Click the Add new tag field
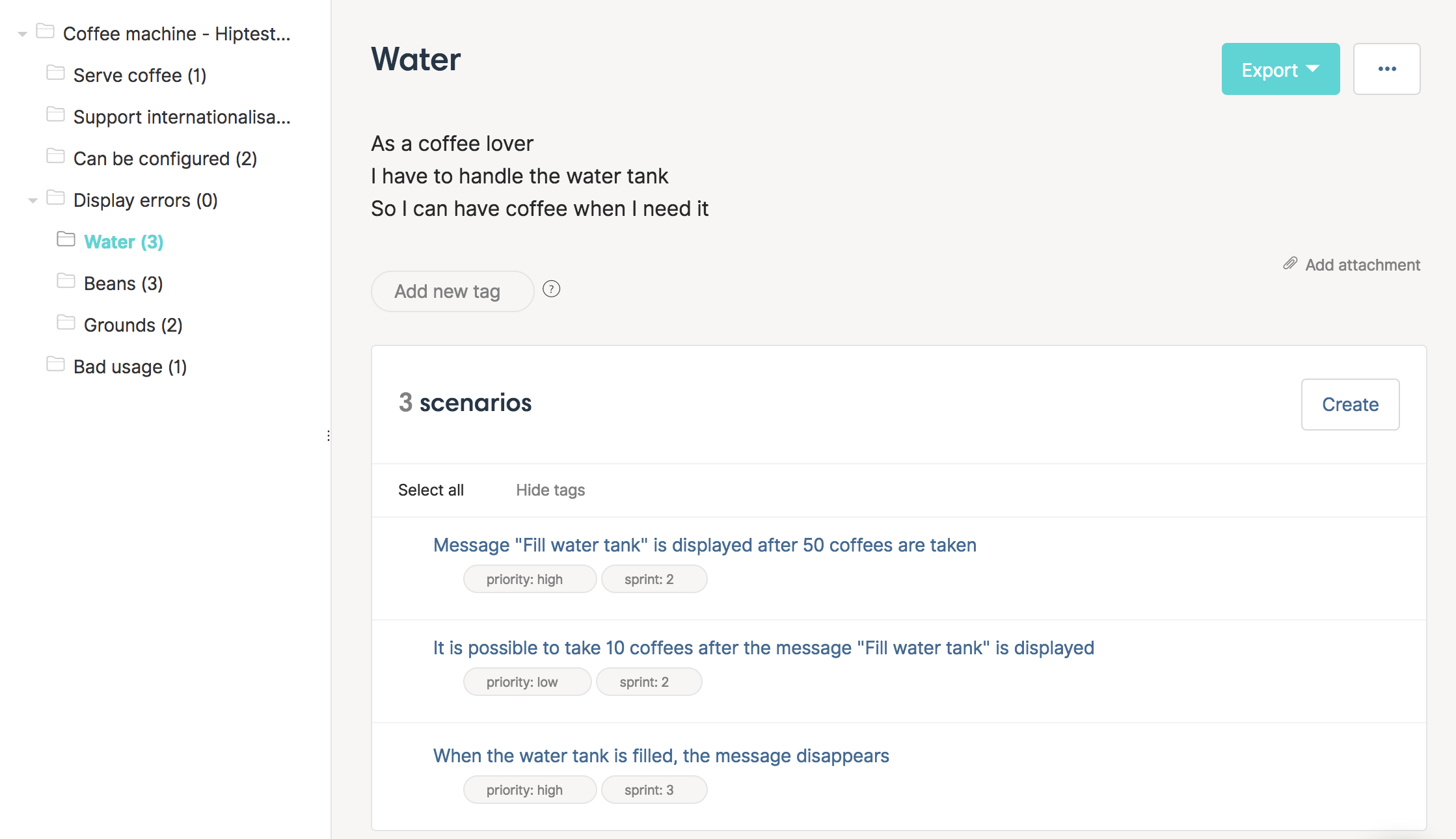Screen dimensions: 1456x839 click(x=452, y=291)
